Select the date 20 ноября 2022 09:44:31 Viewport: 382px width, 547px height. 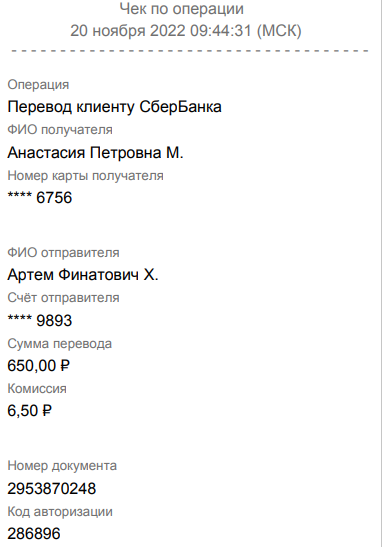tap(160, 31)
